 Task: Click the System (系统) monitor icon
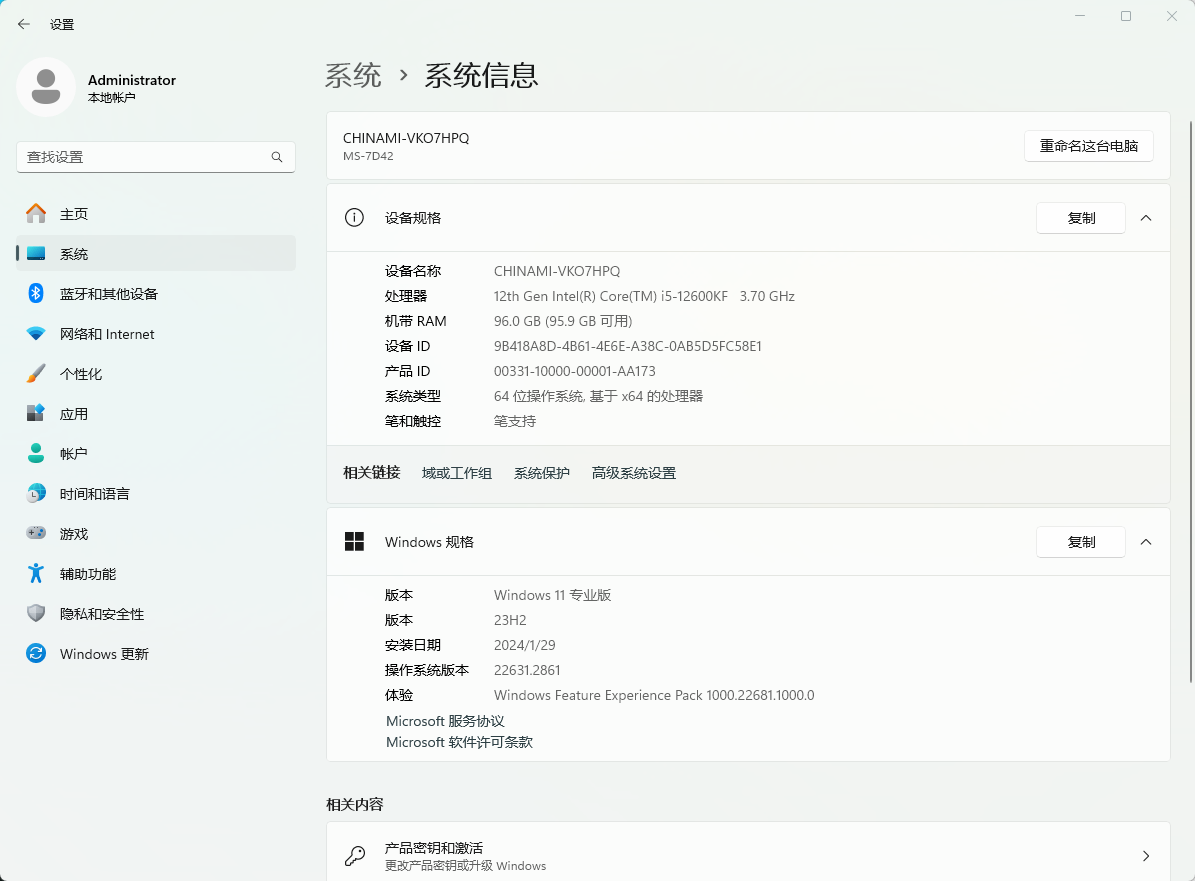click(36, 254)
